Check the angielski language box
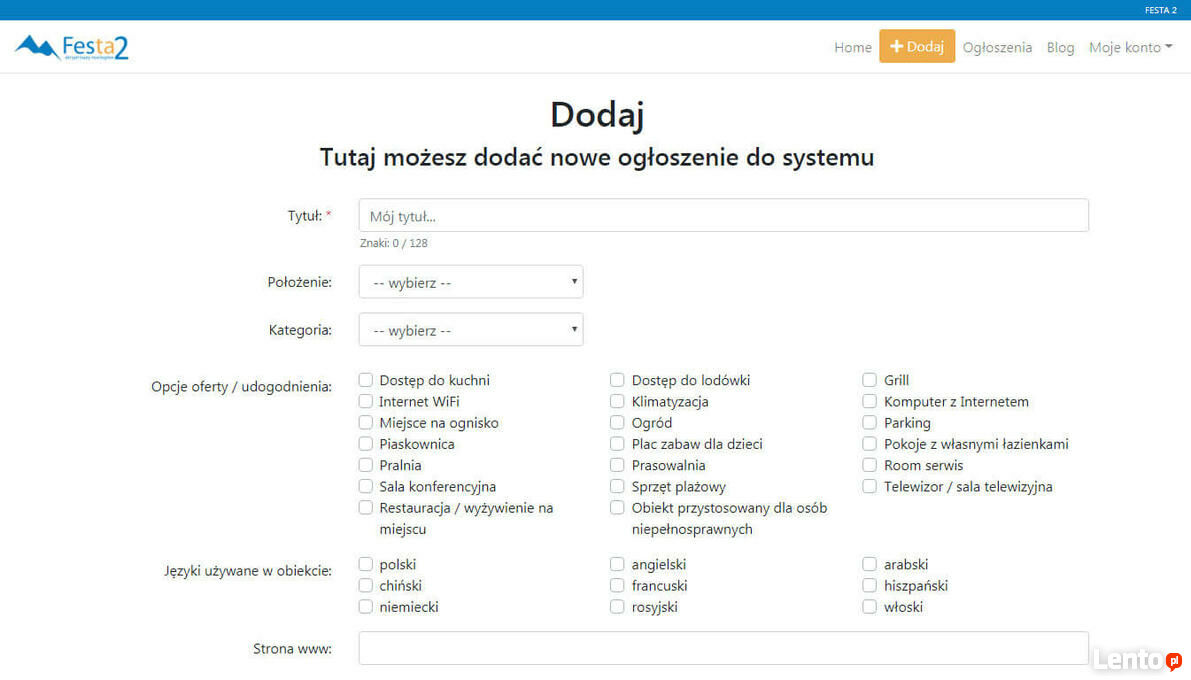1191x680 pixels. [618, 565]
